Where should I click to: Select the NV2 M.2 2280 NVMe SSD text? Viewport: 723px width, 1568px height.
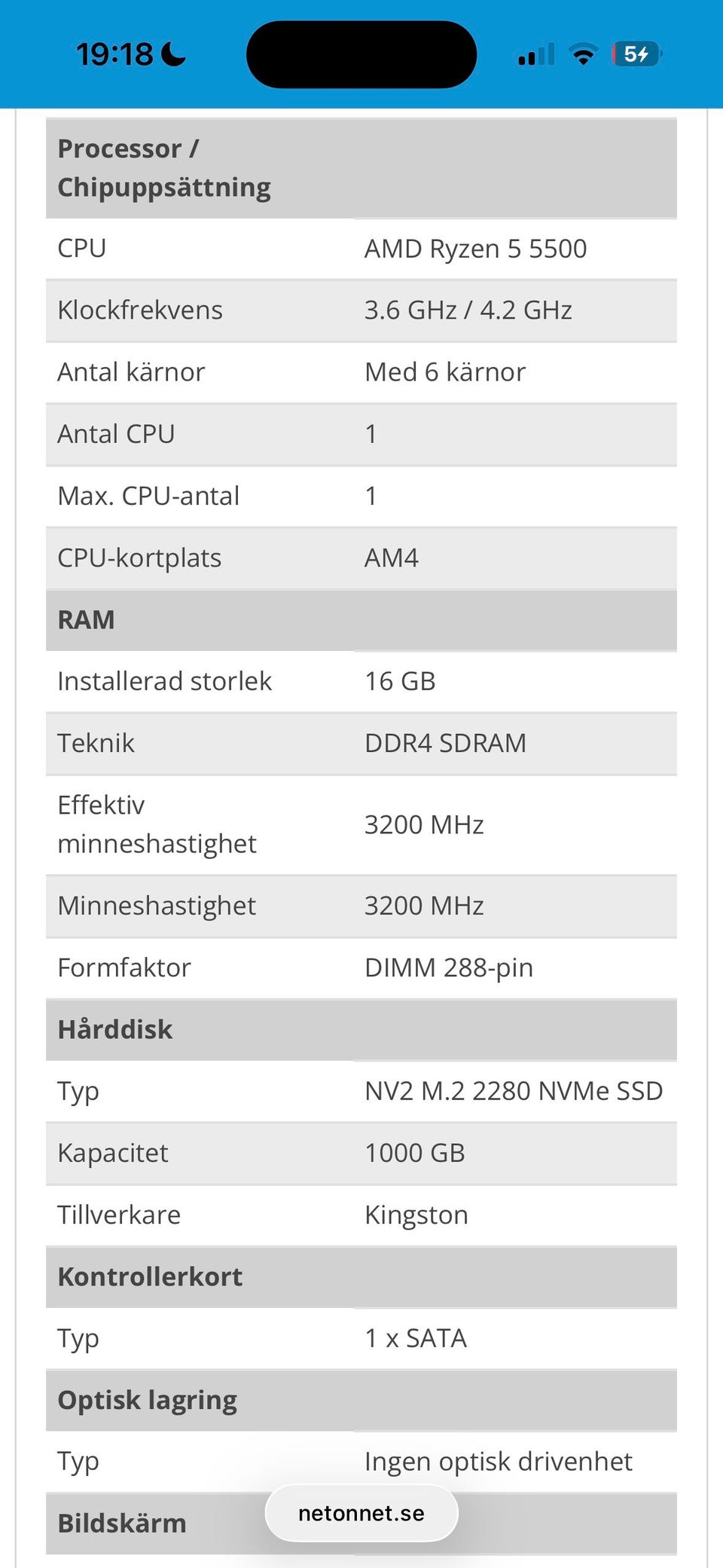pos(514,1091)
